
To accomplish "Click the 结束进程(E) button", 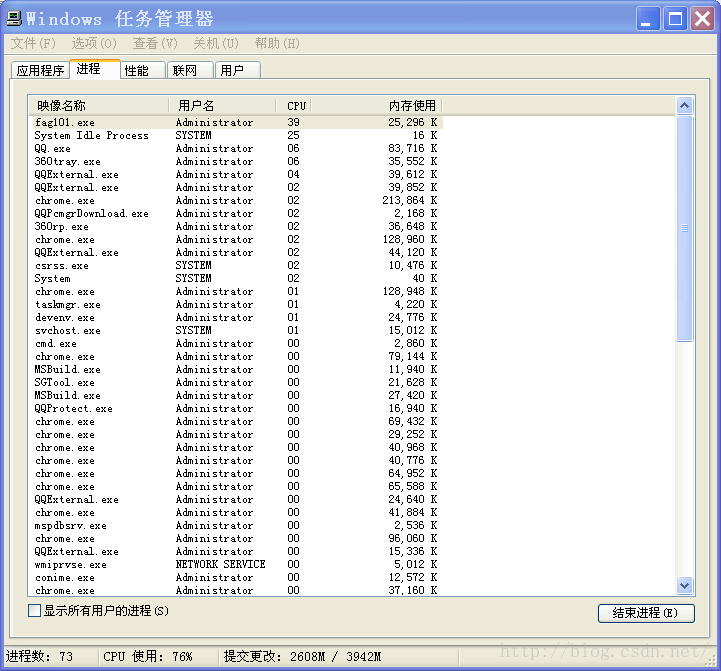I will coord(646,613).
